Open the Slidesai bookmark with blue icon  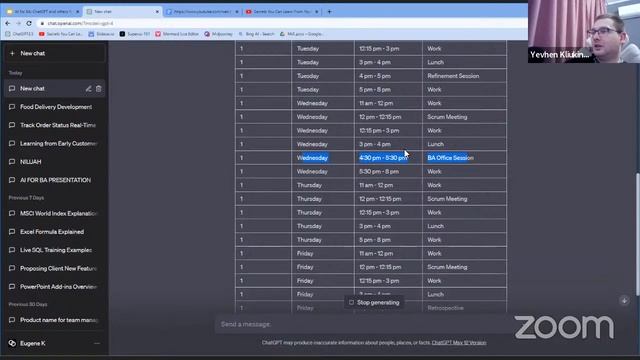coord(102,34)
